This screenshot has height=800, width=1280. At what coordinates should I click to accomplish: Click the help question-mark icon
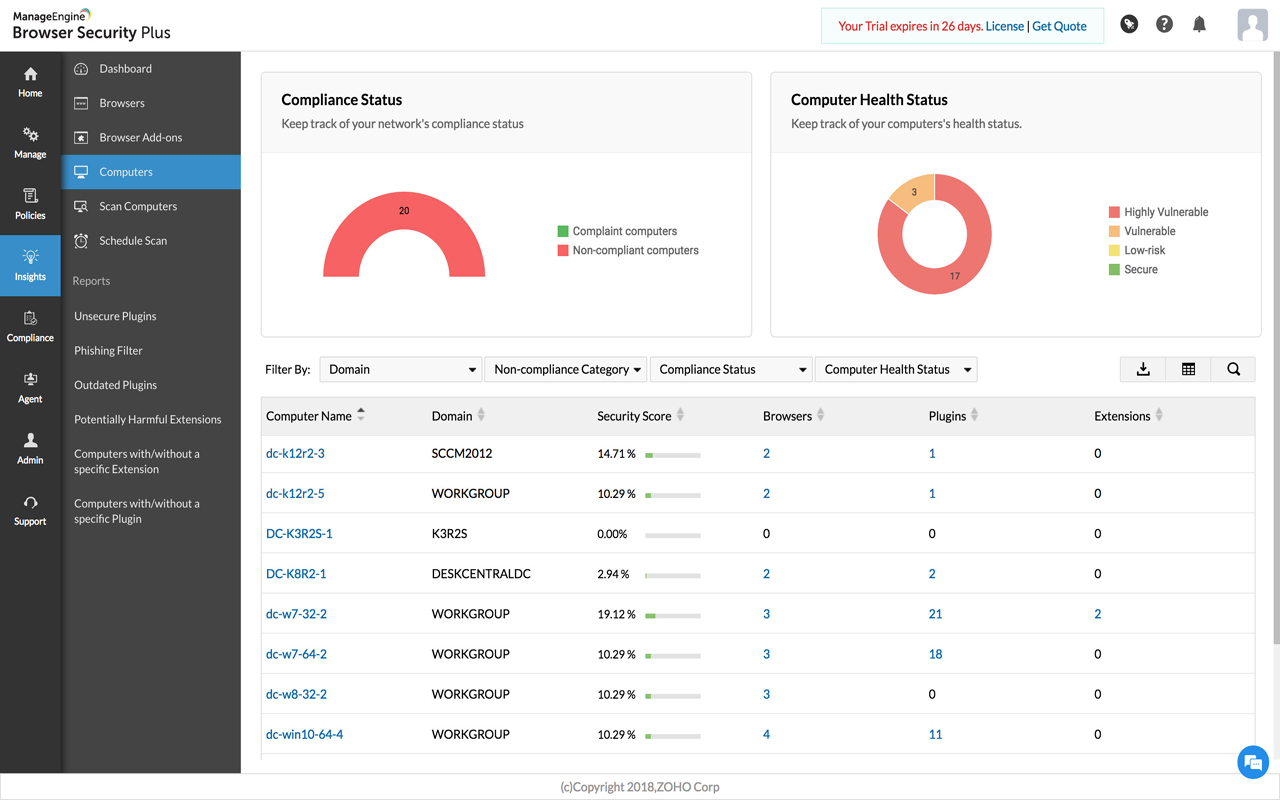pos(1164,23)
